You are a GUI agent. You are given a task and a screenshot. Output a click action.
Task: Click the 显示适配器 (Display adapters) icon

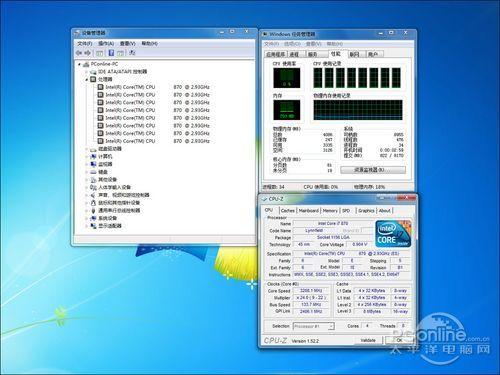click(93, 226)
